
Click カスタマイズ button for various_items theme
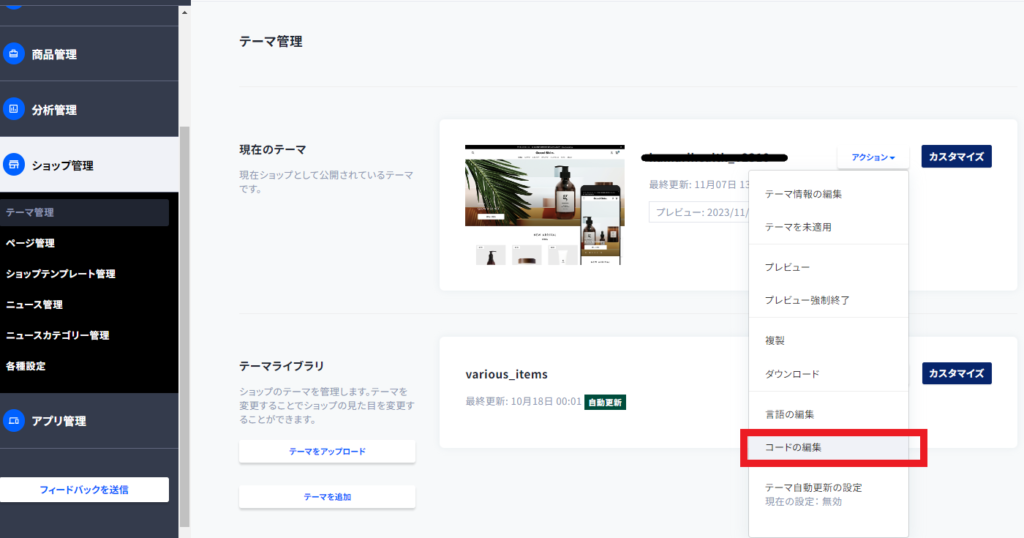tap(956, 373)
